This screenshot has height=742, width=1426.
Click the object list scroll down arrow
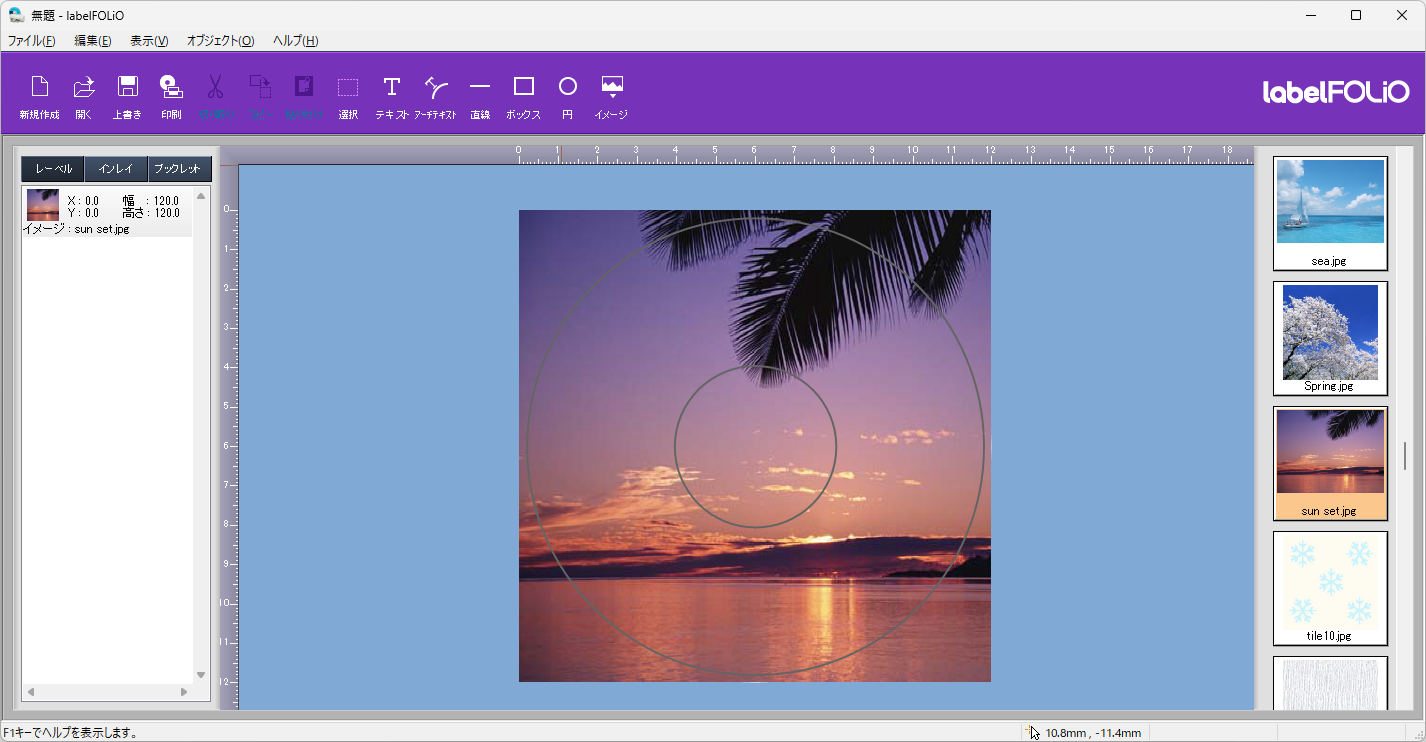click(x=201, y=674)
